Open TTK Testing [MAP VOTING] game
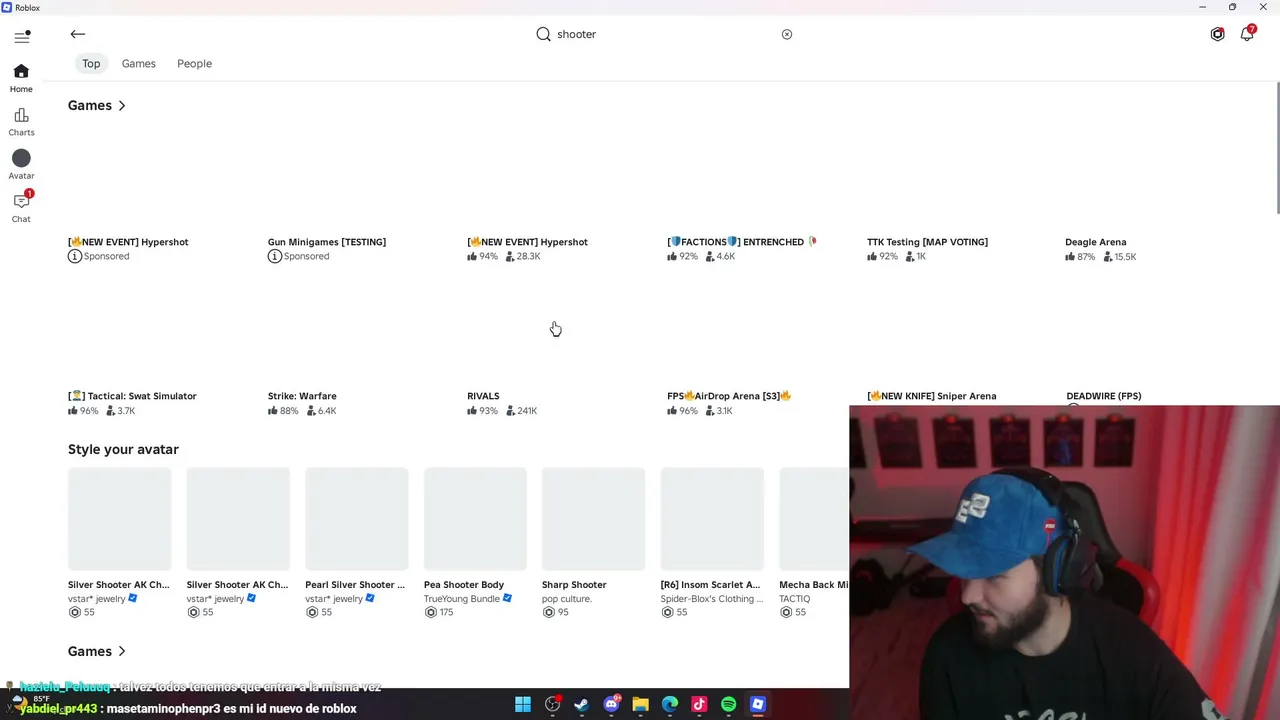1280x720 pixels. tap(927, 242)
